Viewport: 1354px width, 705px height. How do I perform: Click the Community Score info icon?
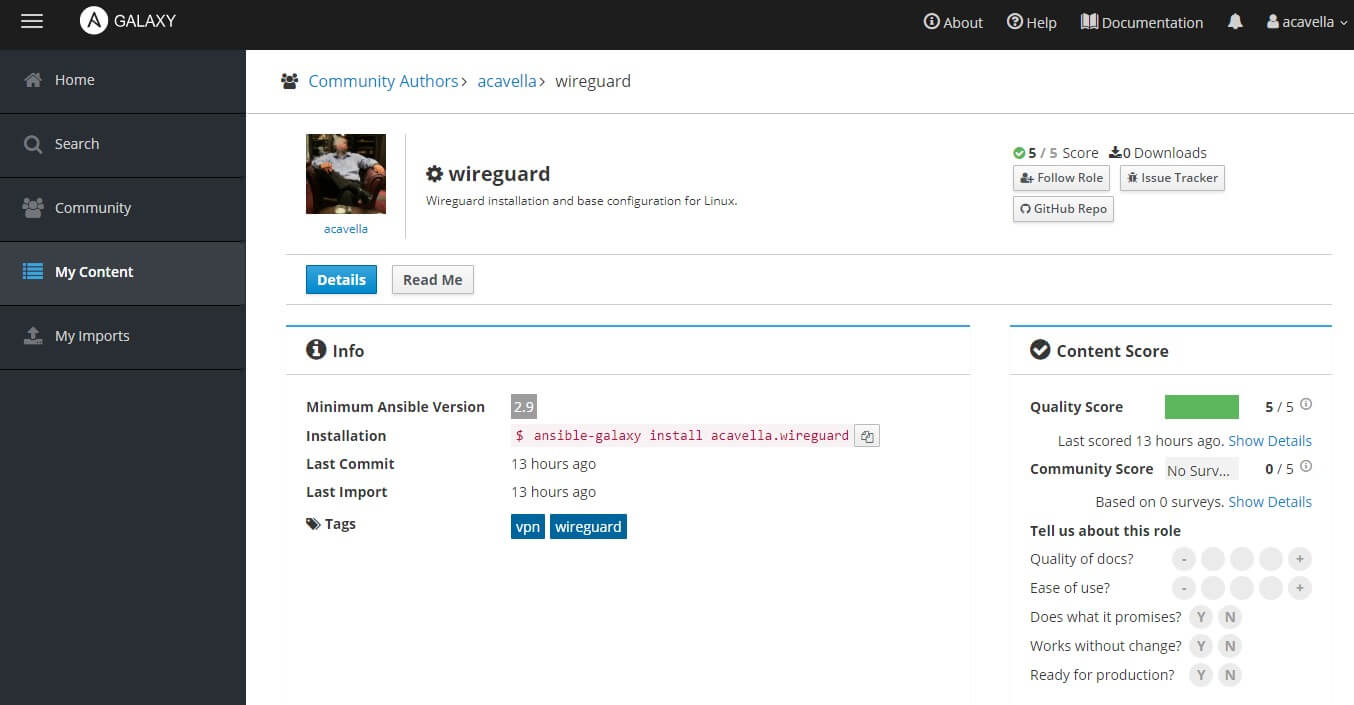[x=1306, y=467]
